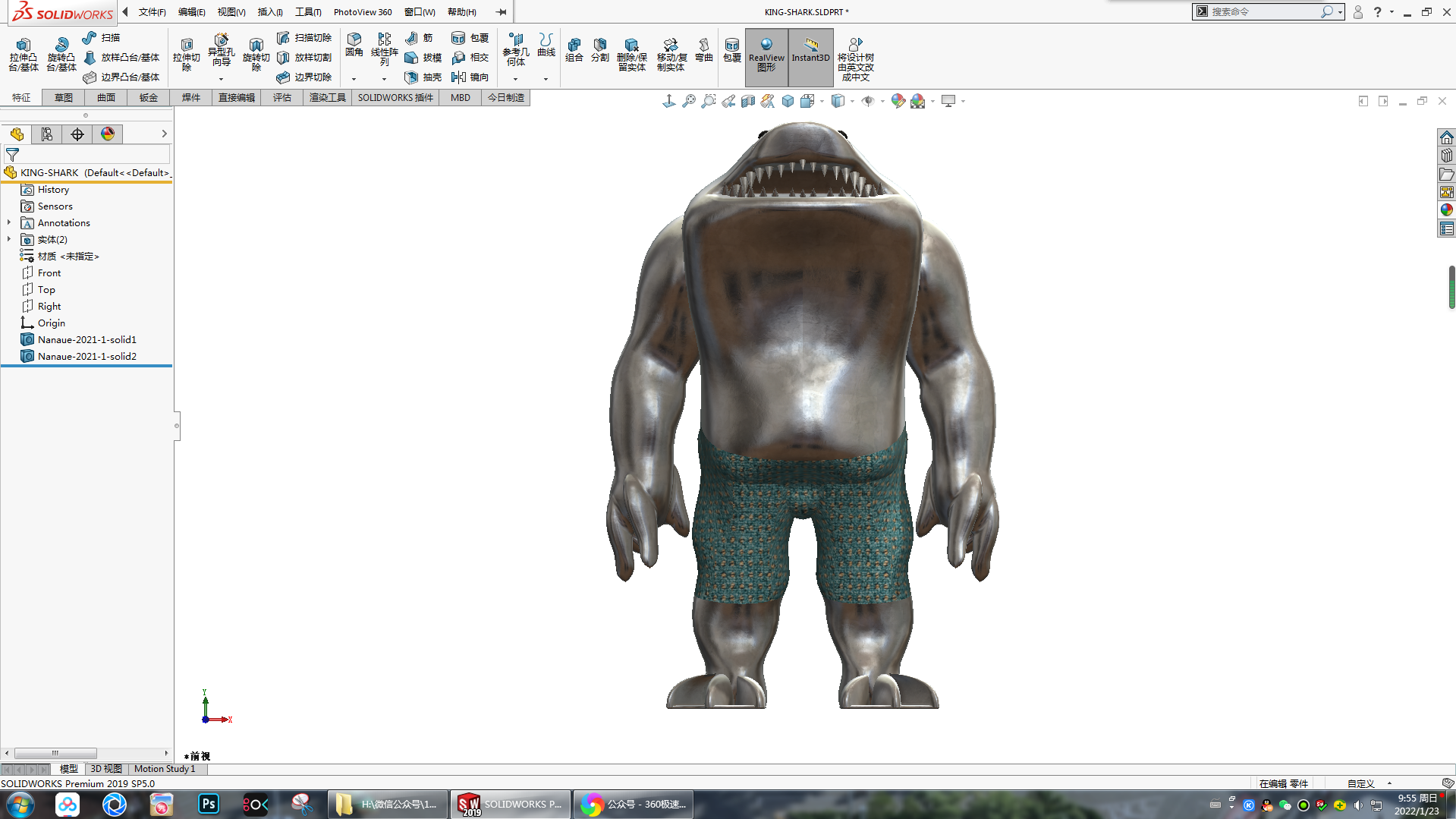Open the 线性阵列 pattern dropdown arrow
The image size is (1456, 819).
click(385, 79)
